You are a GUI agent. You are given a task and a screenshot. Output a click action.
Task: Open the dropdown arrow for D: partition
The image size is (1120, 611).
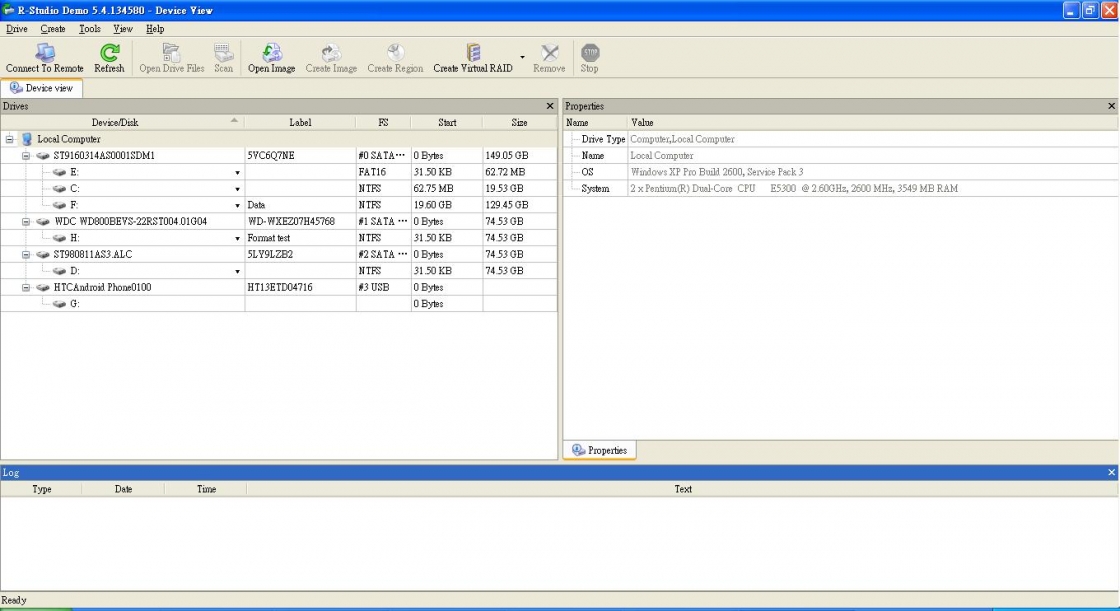pyautogui.click(x=237, y=272)
